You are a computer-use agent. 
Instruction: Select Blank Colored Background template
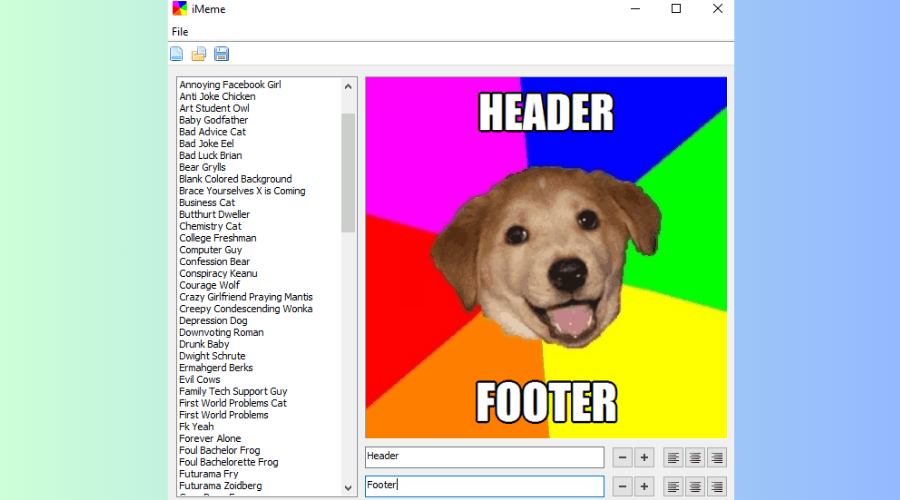click(x=235, y=179)
